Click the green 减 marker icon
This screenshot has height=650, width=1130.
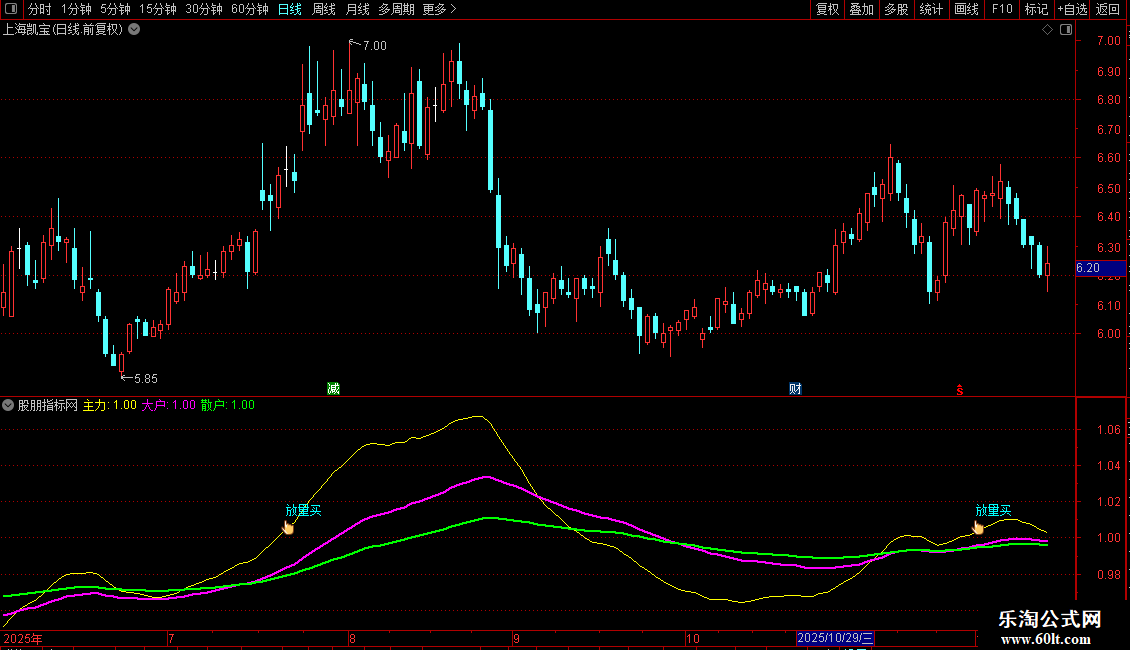coord(333,388)
